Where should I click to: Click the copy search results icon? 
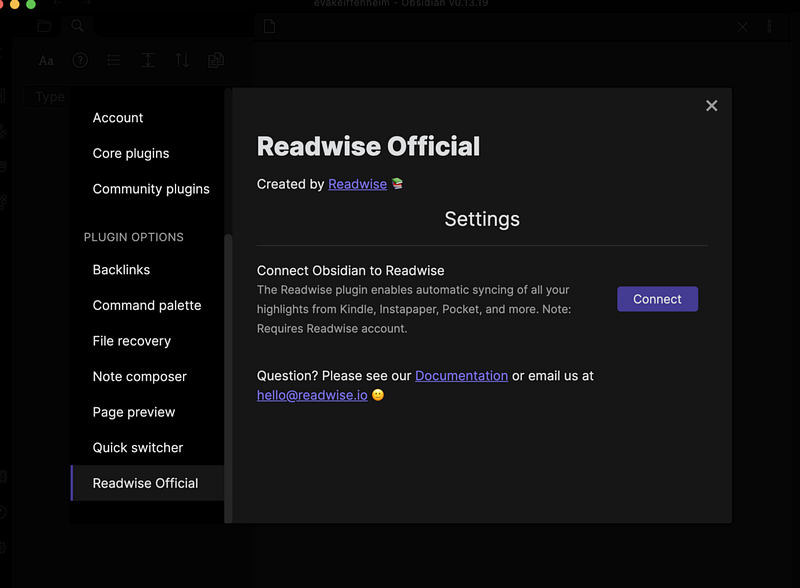click(216, 61)
